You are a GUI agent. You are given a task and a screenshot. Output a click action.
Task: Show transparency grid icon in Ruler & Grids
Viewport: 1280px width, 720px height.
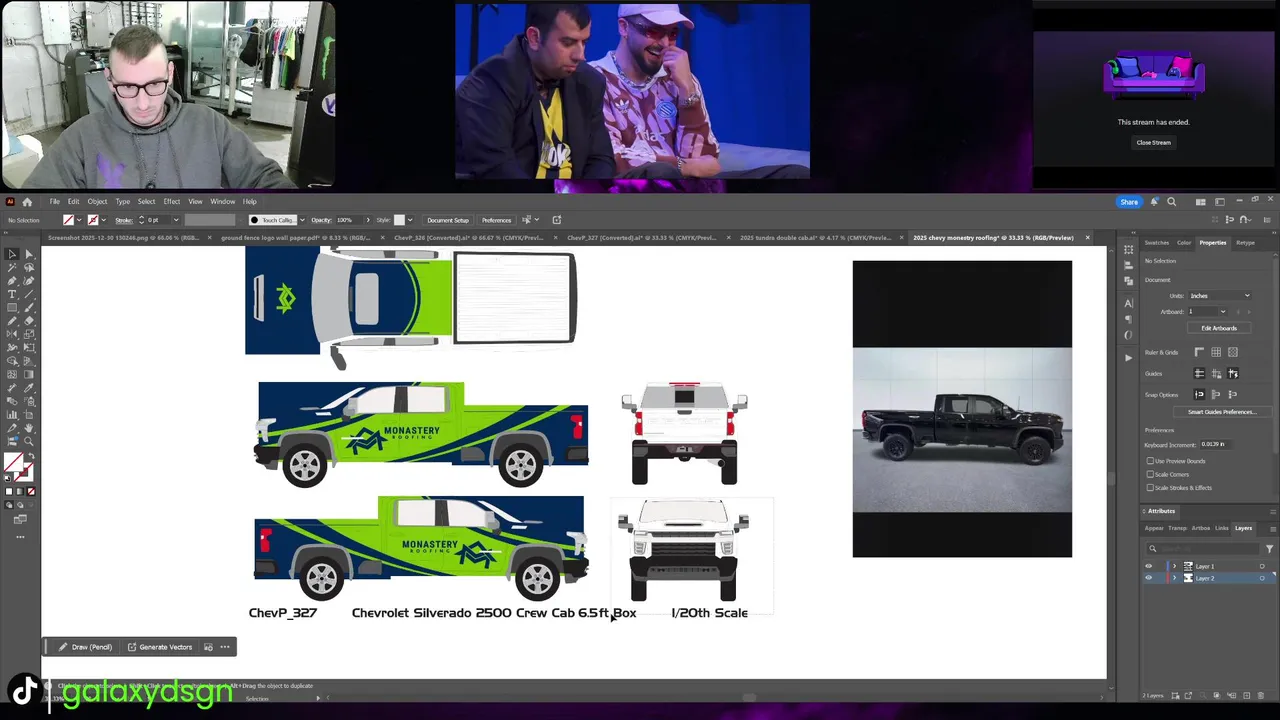coord(1233,352)
